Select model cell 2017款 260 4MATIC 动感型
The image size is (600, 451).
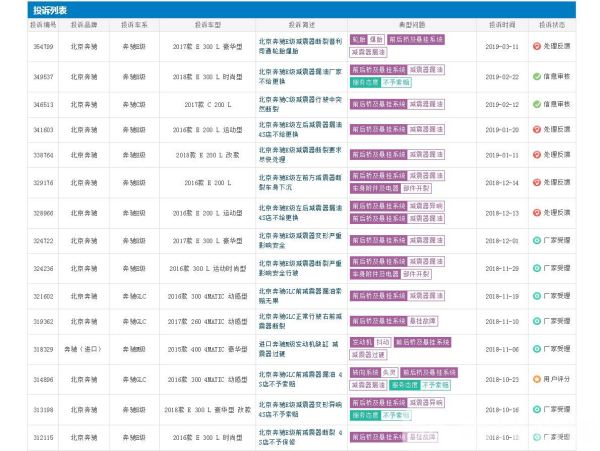(207, 321)
